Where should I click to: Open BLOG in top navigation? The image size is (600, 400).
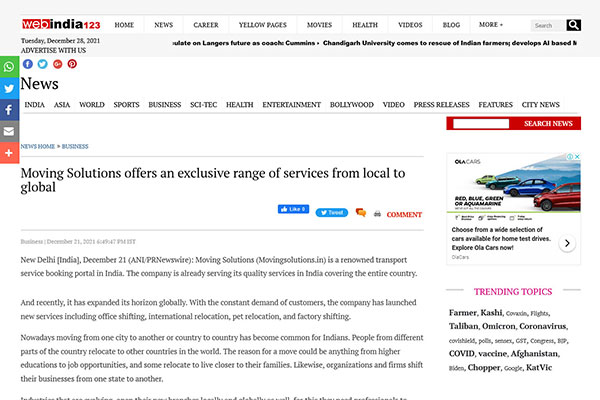point(451,25)
